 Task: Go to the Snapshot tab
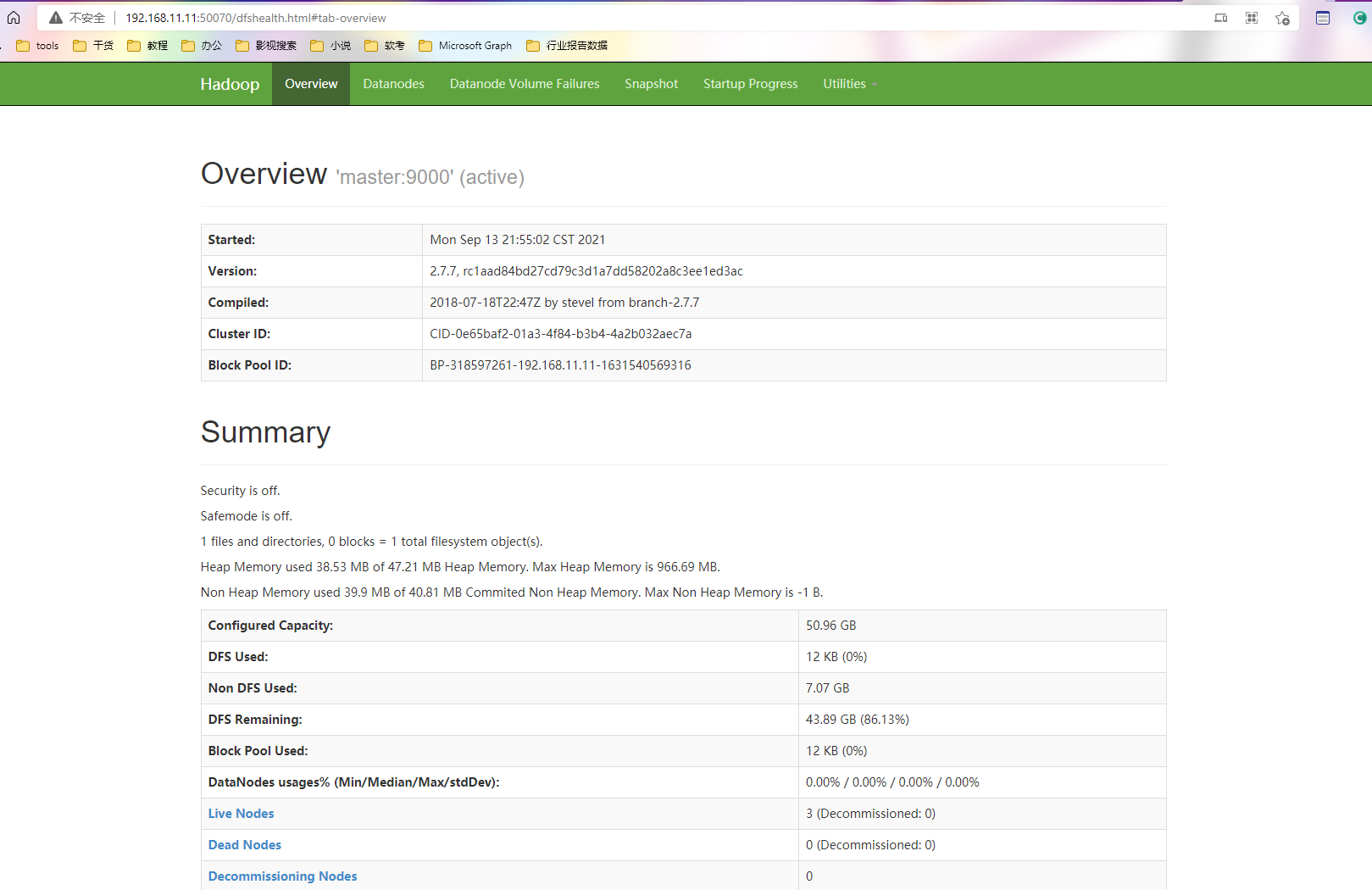pyautogui.click(x=651, y=84)
